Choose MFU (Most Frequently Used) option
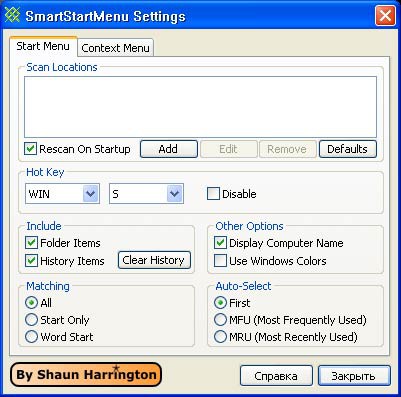Screen dimensions: 401x397 point(220,320)
